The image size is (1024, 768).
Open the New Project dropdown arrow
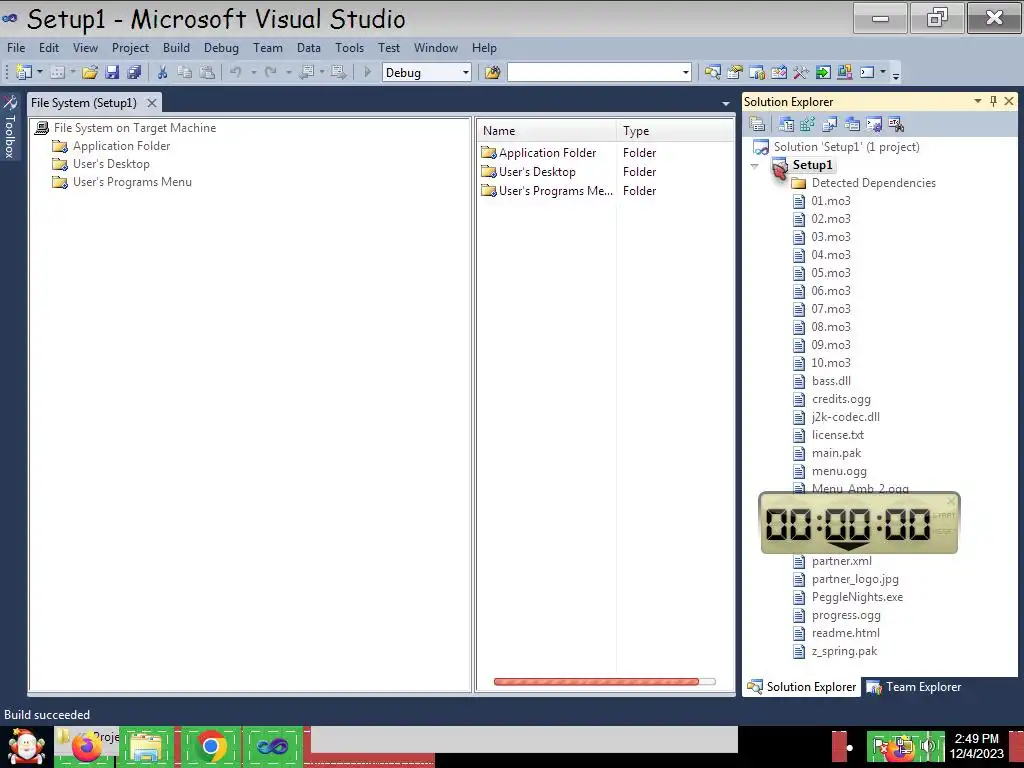click(x=40, y=72)
